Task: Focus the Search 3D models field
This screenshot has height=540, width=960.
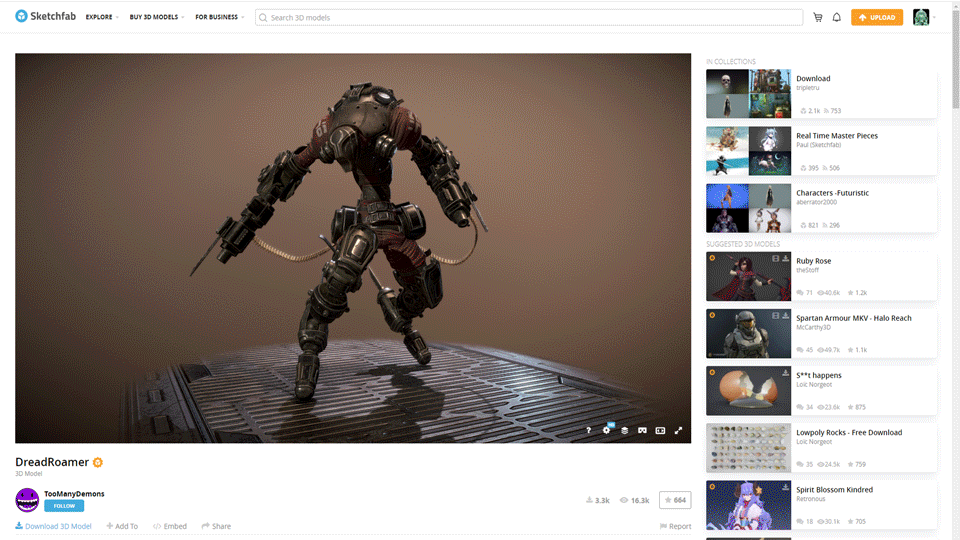Action: pos(529,17)
